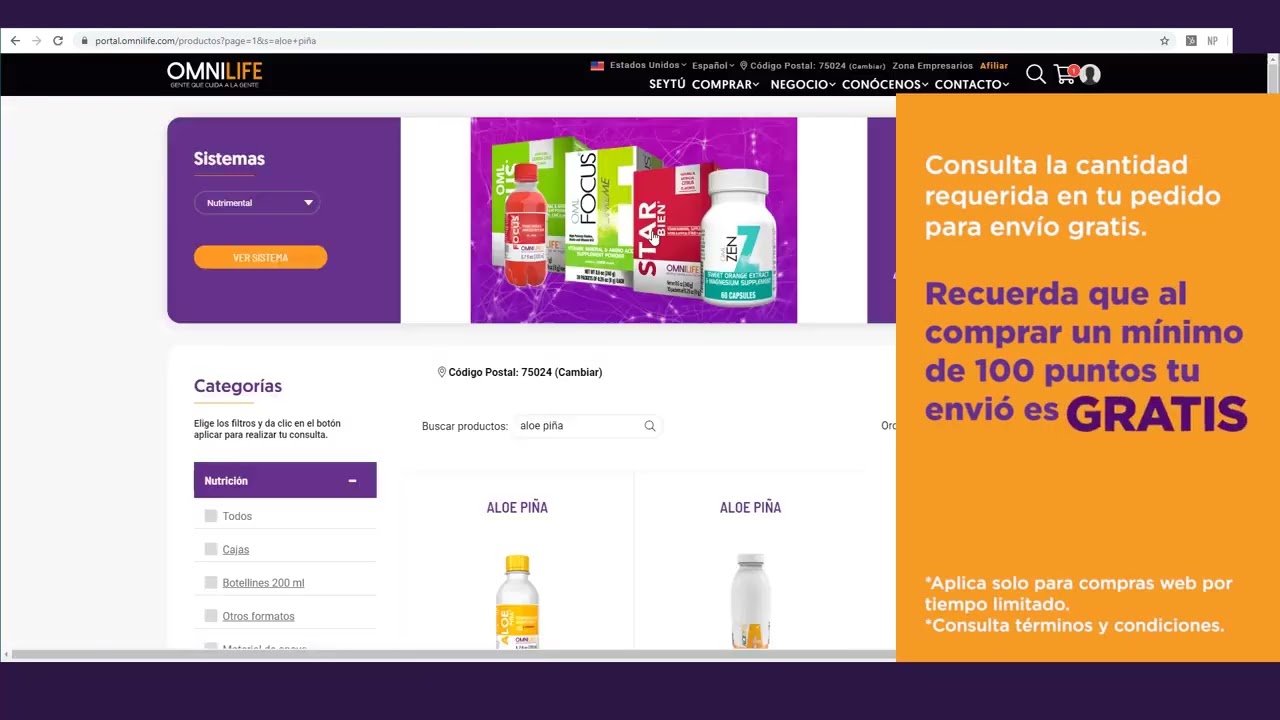
Task: Click the NP profile badge in browser
Action: tap(1213, 41)
